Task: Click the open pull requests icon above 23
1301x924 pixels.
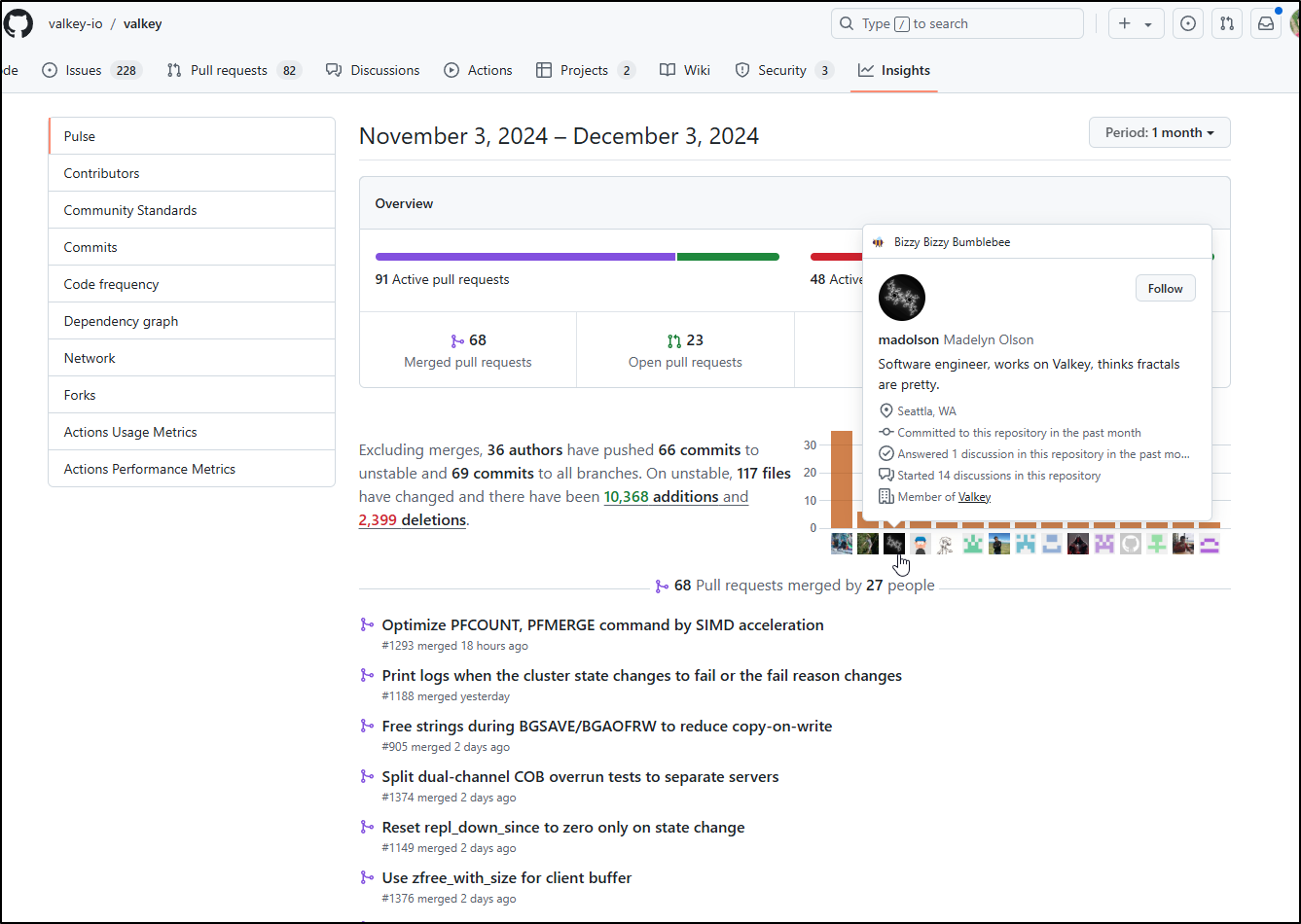Action: [674, 340]
